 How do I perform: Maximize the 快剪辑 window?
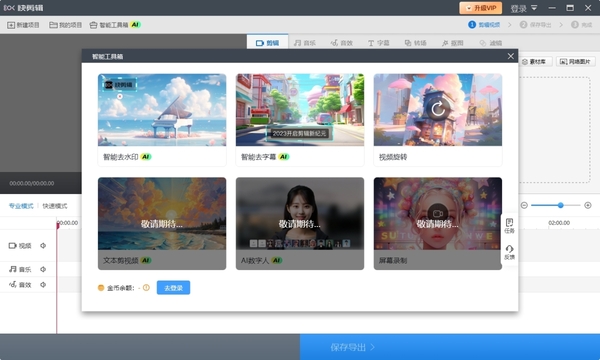click(x=570, y=8)
